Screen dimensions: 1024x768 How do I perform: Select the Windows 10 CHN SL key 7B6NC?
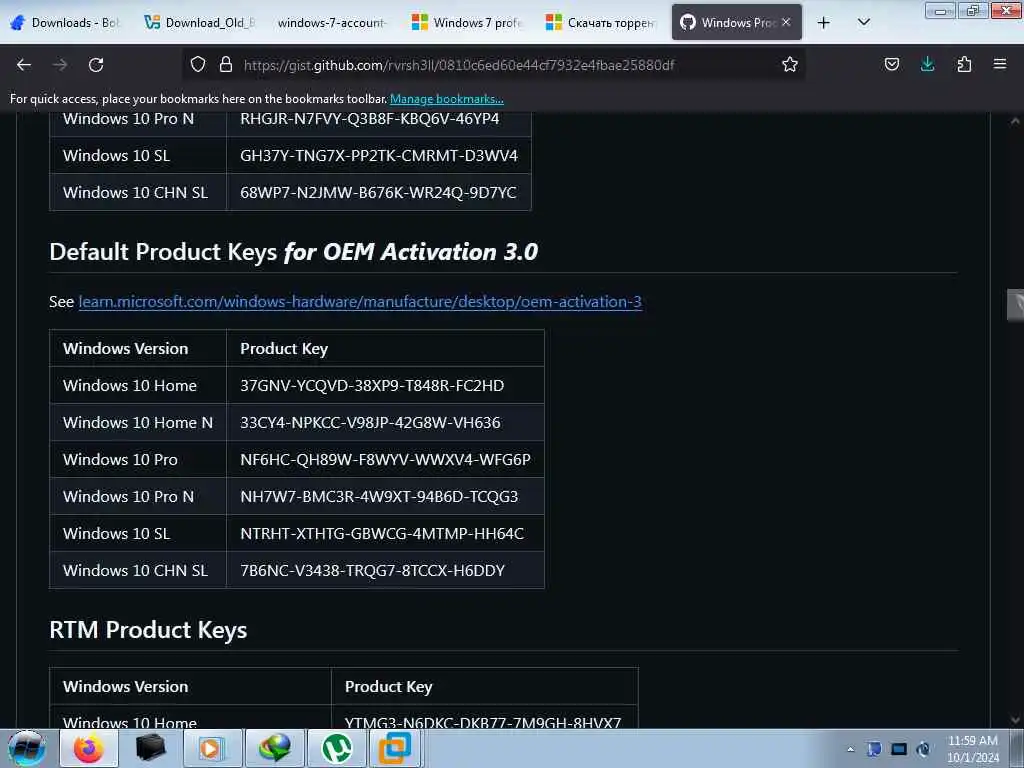tap(372, 571)
